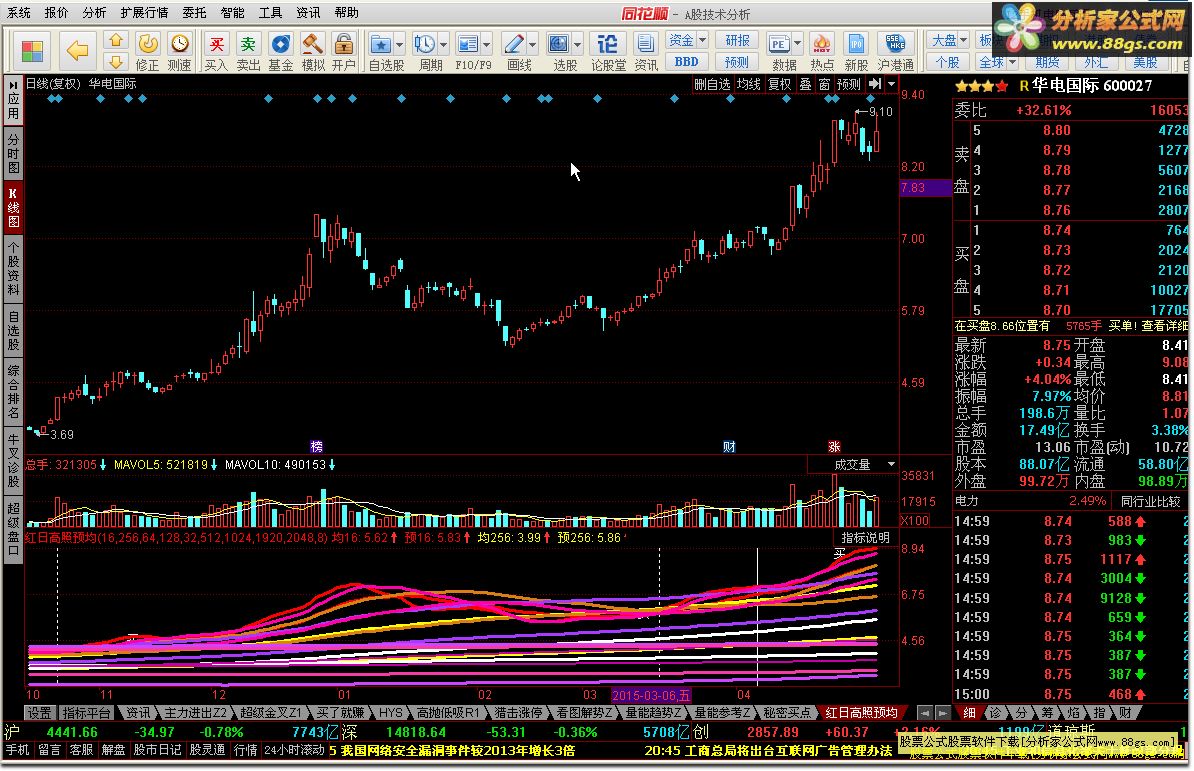Expand the 画线 dropdown arrow
This screenshot has height=771, width=1194.
tap(532, 44)
